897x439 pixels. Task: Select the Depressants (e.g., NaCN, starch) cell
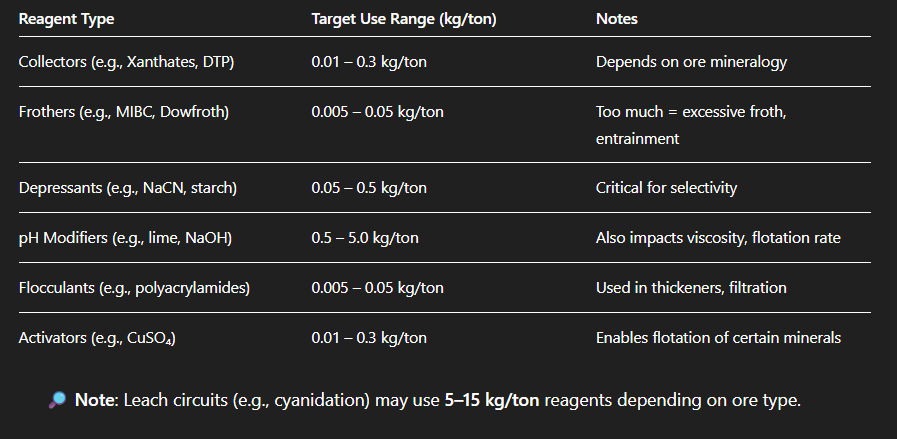[x=128, y=188]
